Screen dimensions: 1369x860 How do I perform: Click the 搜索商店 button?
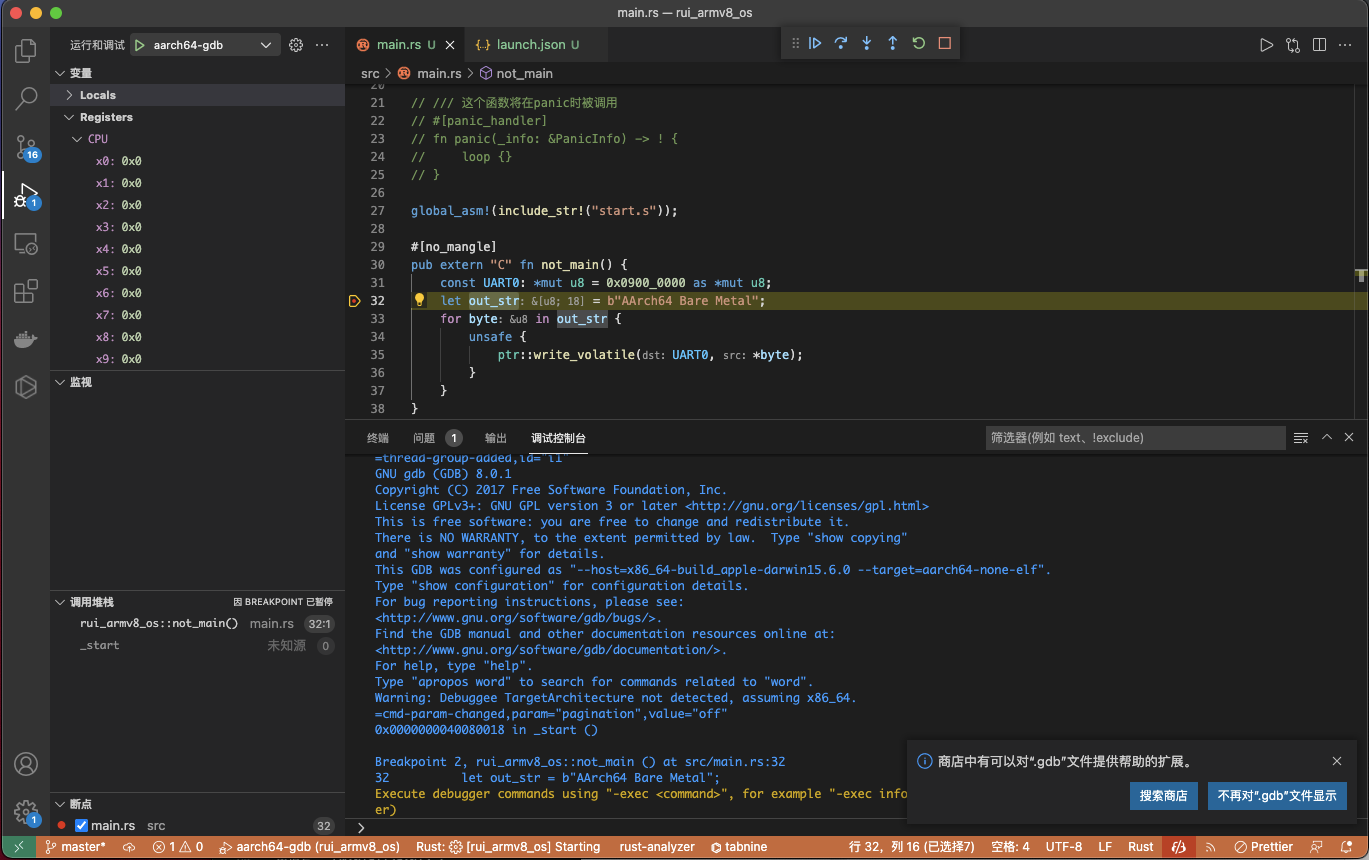click(x=1164, y=796)
